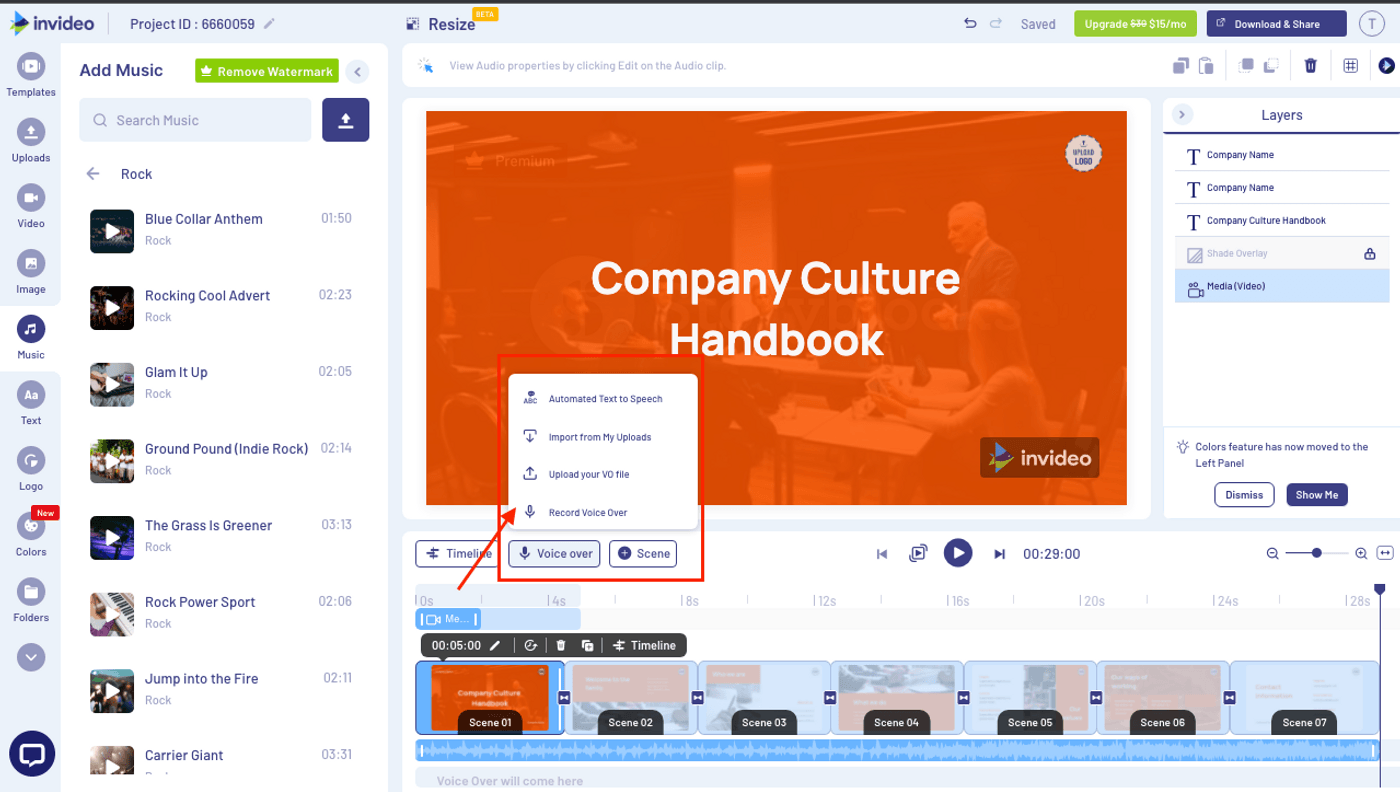Skip to previous scene
This screenshot has width=1400, height=792.
(882, 554)
